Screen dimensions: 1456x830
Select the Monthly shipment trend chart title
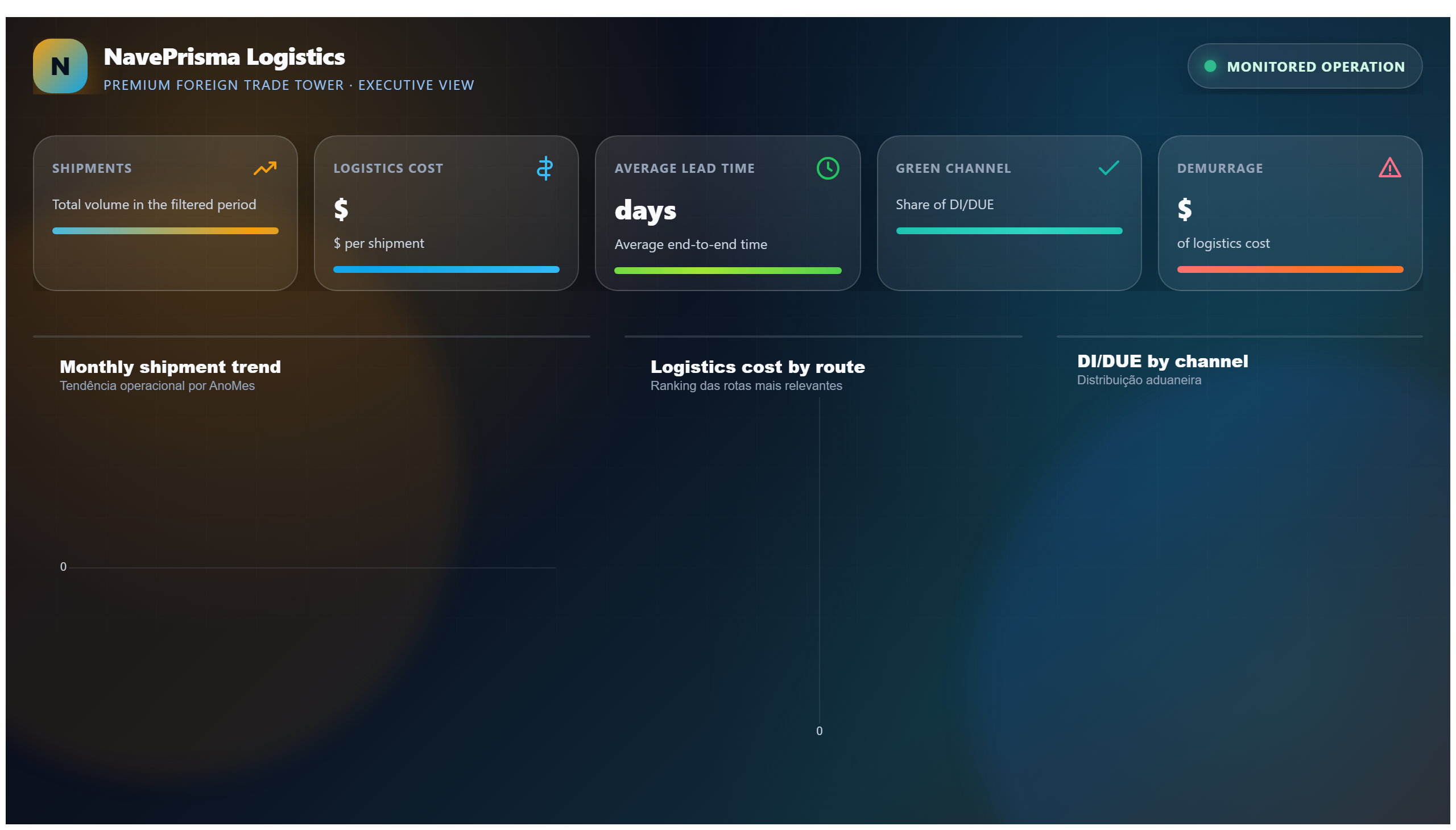coord(171,367)
